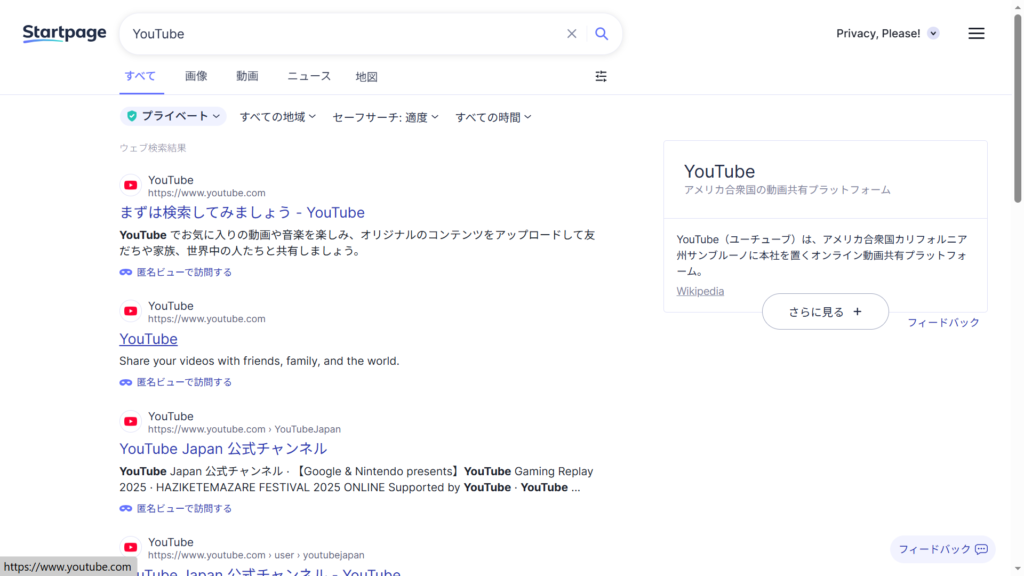1024x576 pixels.
Task: Expand the プライベート privacy dropdown
Action: (174, 117)
